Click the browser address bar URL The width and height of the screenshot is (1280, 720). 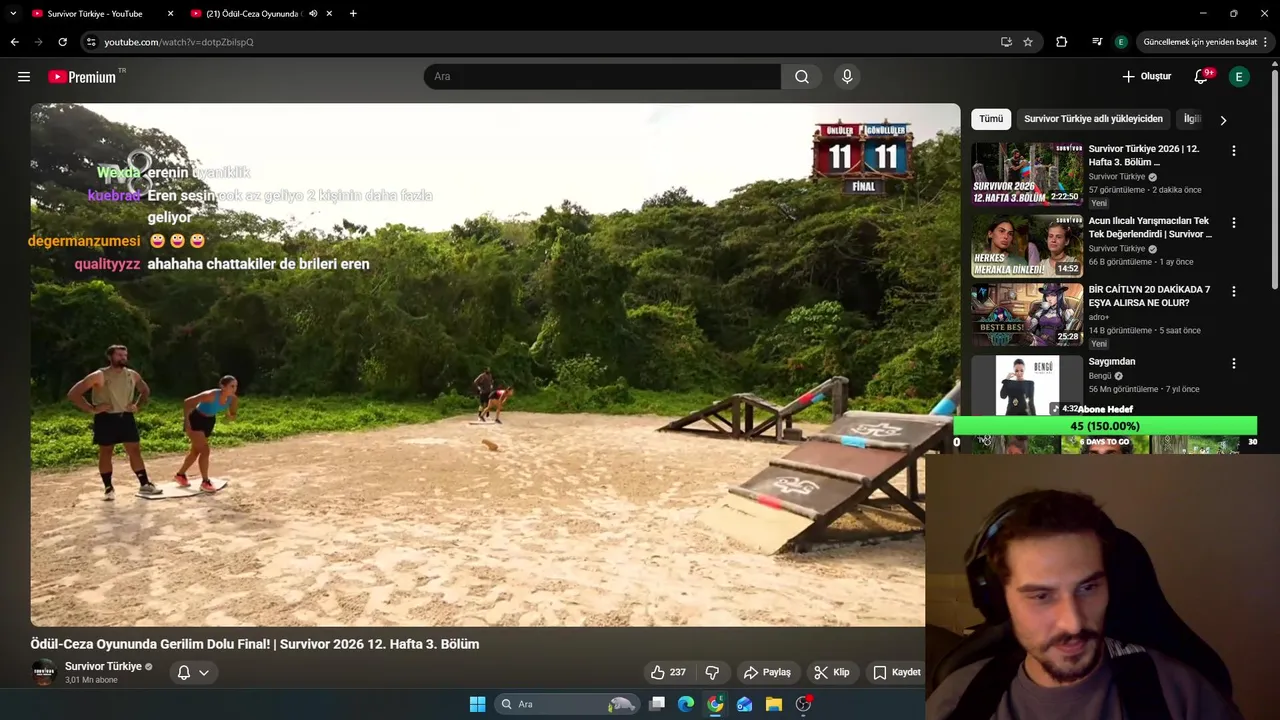click(179, 42)
